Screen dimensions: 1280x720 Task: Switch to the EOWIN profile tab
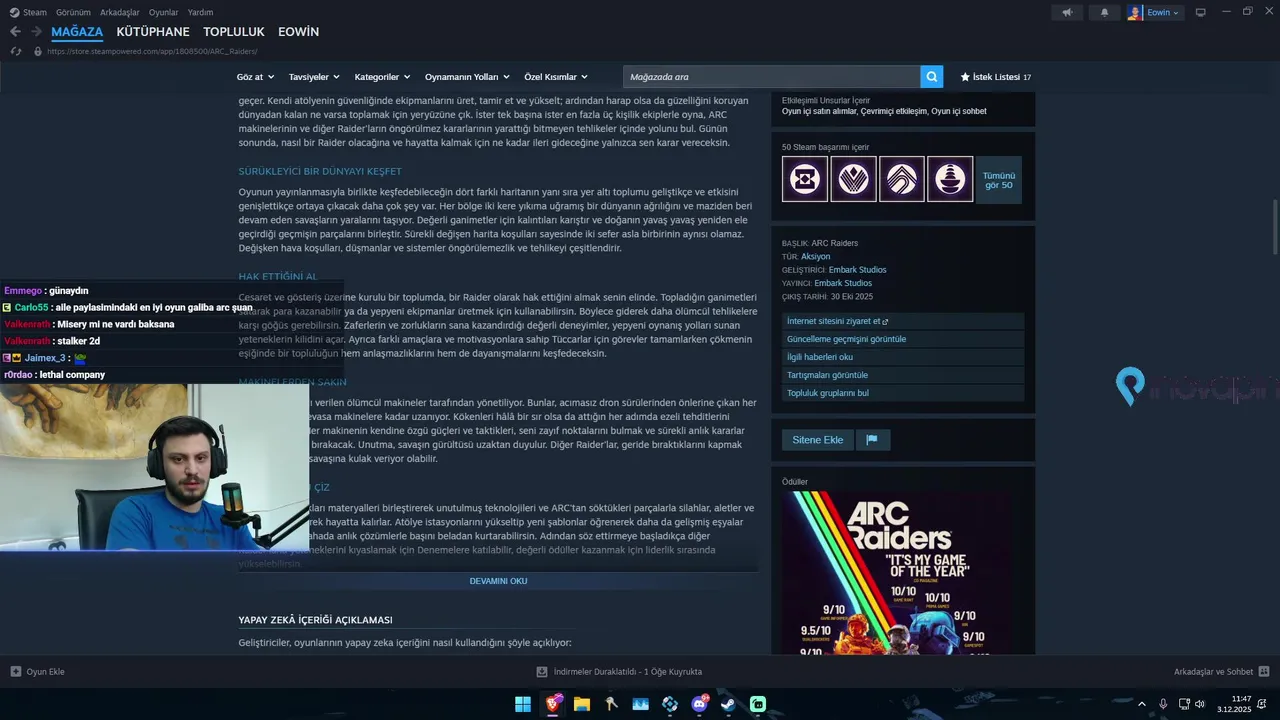(x=298, y=32)
